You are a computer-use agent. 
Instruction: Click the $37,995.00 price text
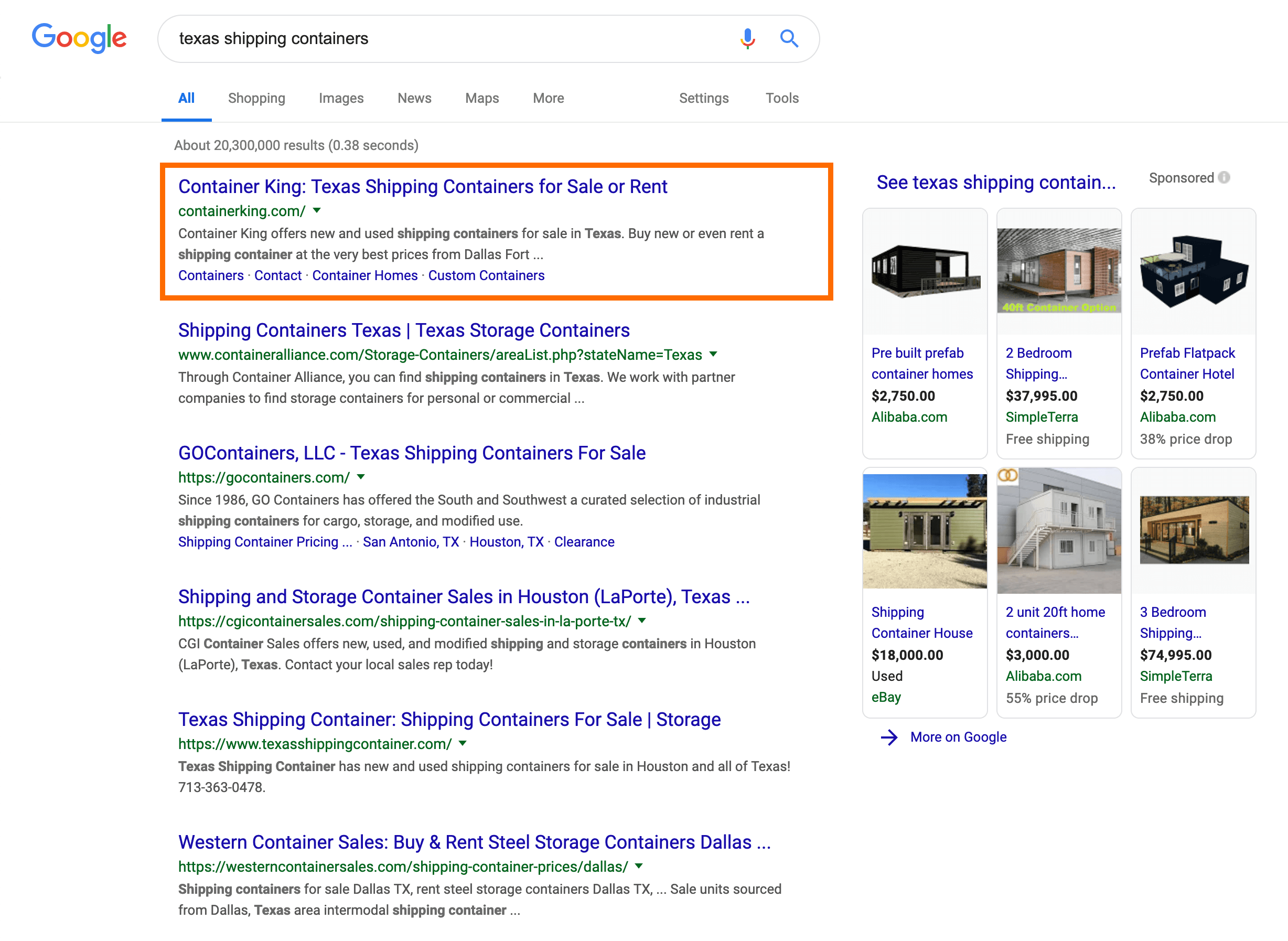pos(1042,396)
